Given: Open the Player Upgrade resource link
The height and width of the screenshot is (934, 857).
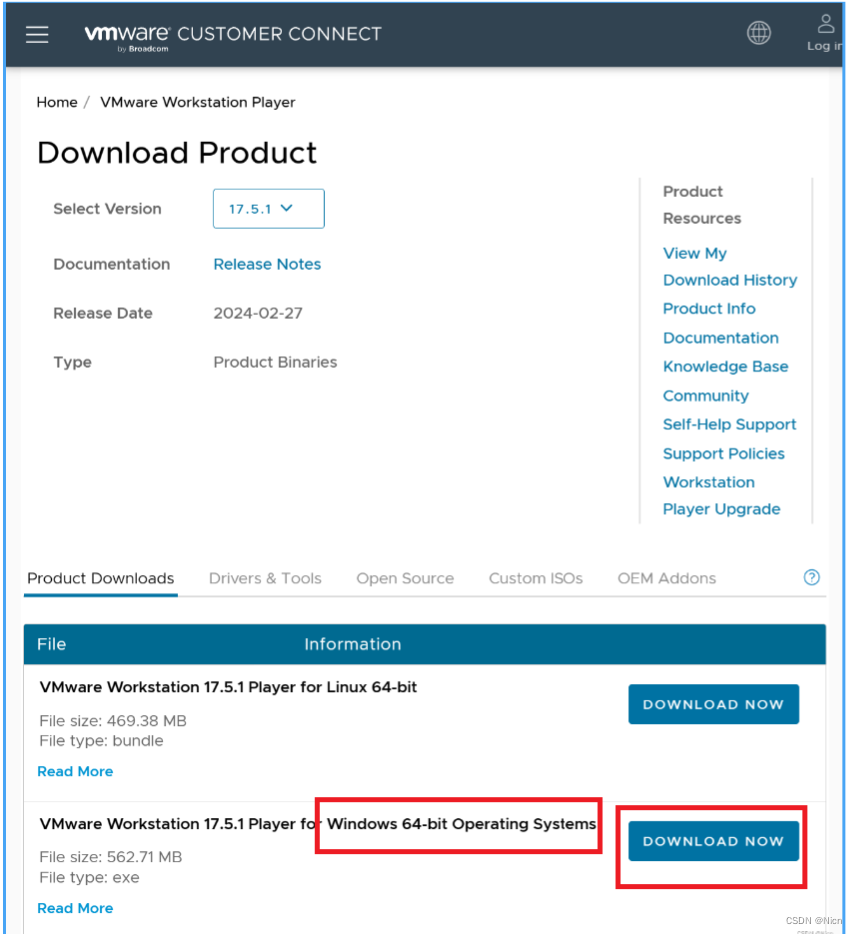Looking at the screenshot, I should click(x=721, y=509).
